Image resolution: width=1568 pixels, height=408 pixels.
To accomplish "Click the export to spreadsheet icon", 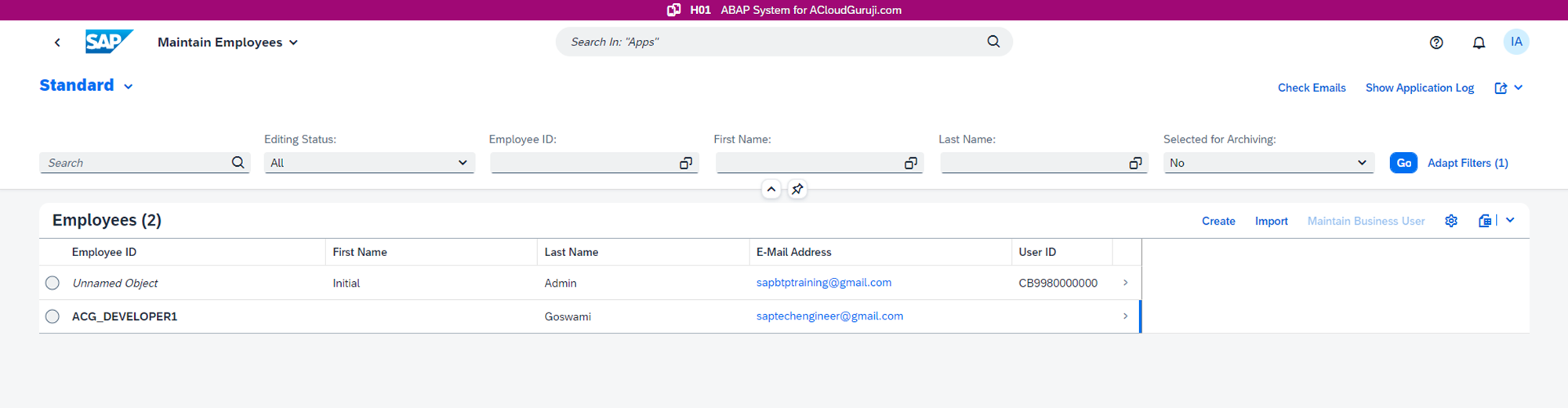I will coord(1484,221).
